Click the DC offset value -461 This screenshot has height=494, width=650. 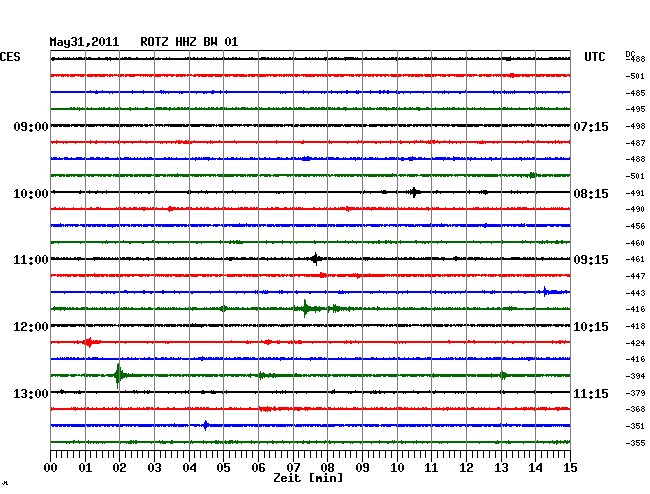(635, 259)
